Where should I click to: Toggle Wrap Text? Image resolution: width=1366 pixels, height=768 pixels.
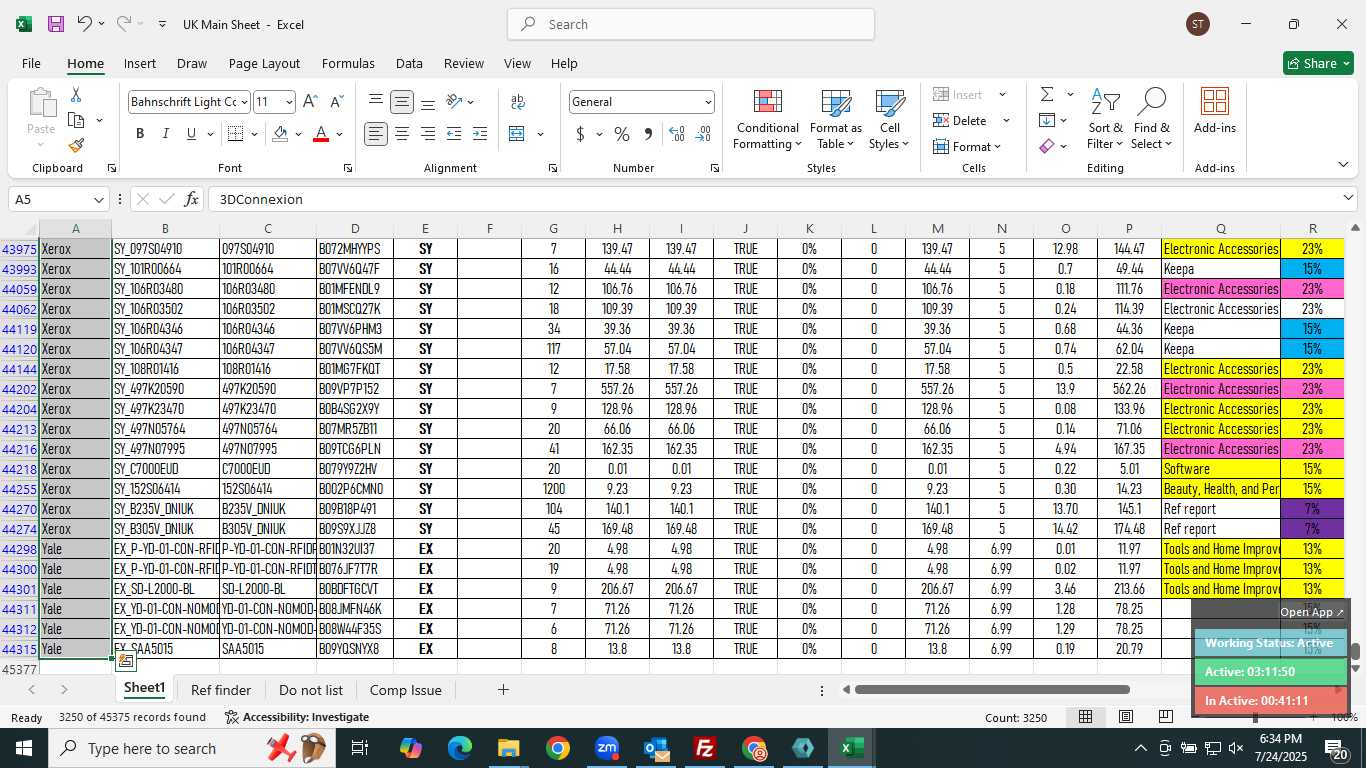coord(518,102)
